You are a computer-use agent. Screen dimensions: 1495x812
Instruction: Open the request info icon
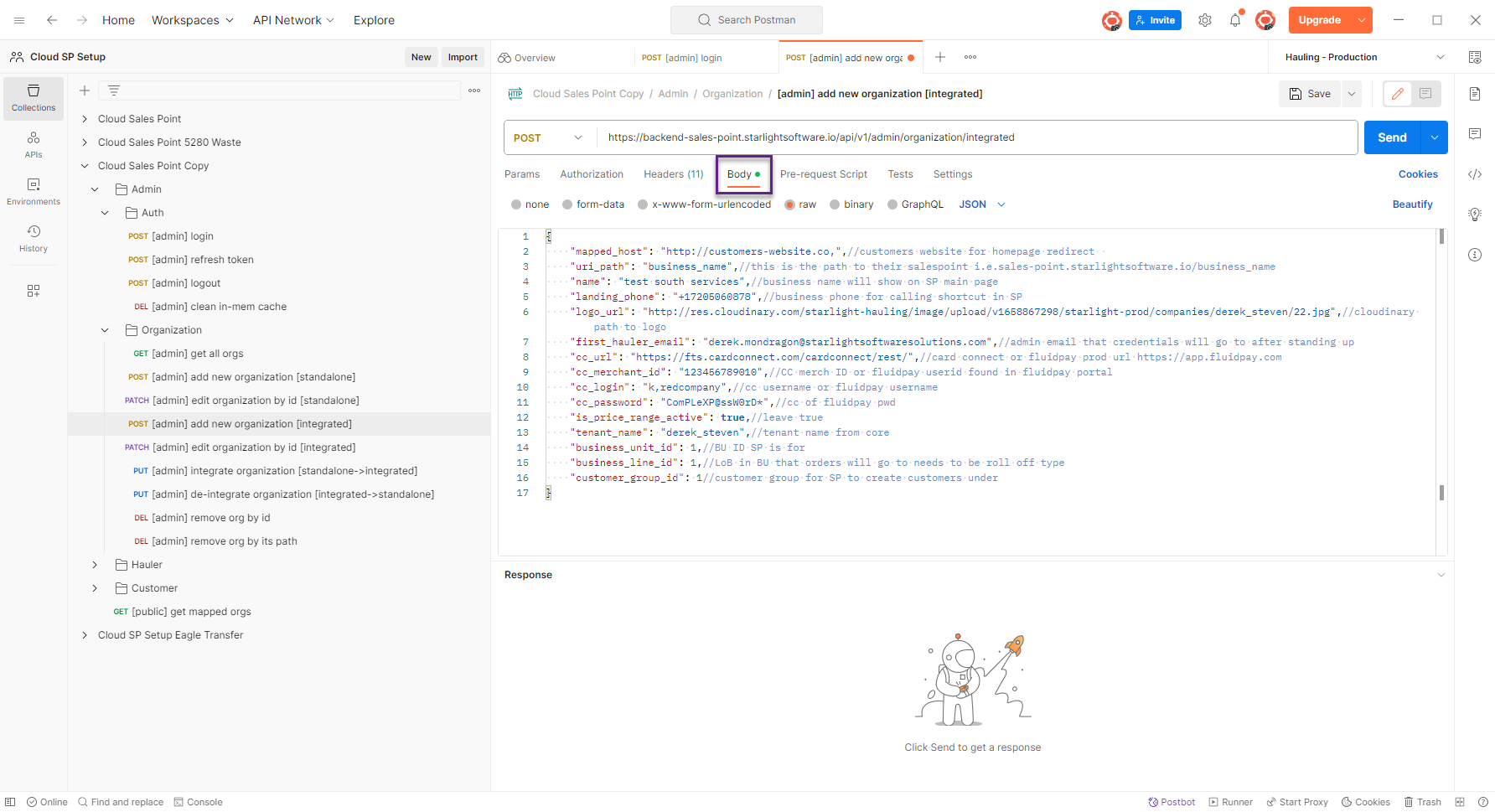(x=1475, y=255)
